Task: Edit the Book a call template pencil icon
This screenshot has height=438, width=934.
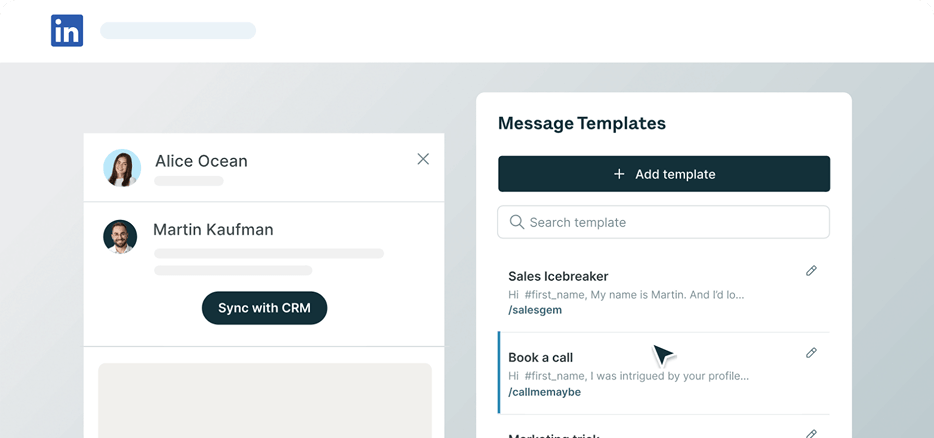Action: (x=811, y=353)
